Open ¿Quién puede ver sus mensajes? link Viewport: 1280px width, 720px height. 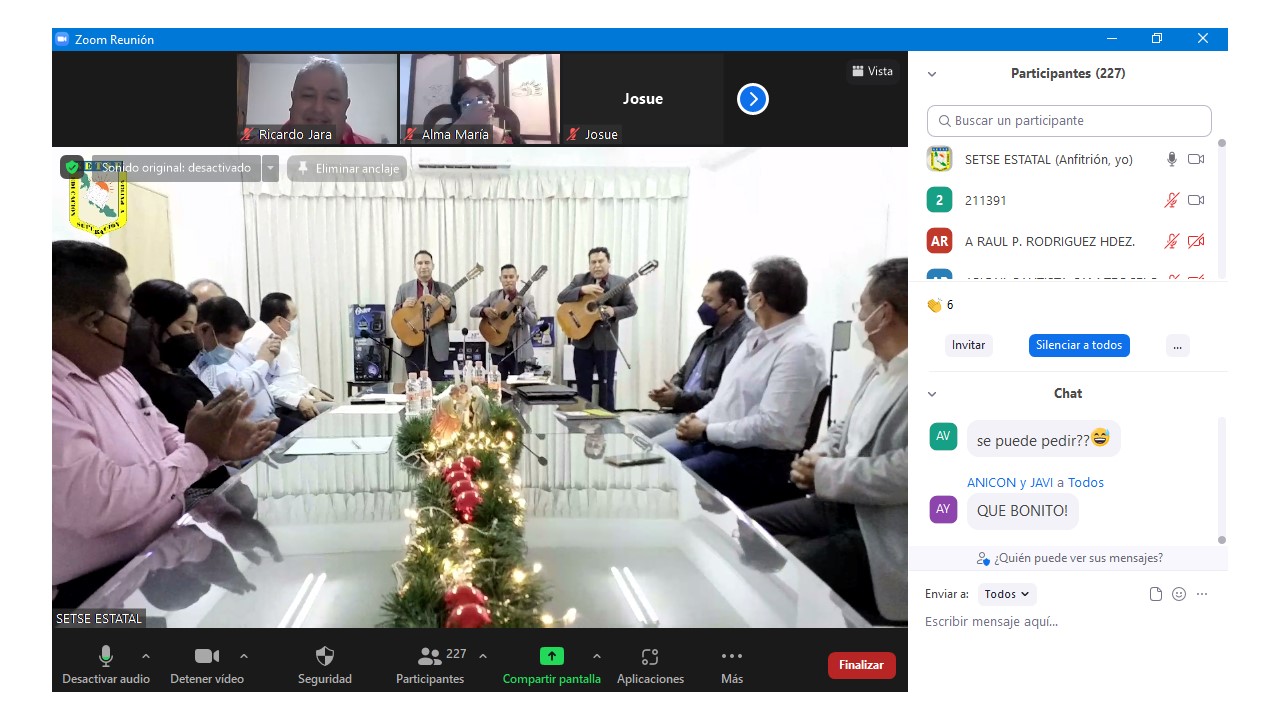[1070, 558]
